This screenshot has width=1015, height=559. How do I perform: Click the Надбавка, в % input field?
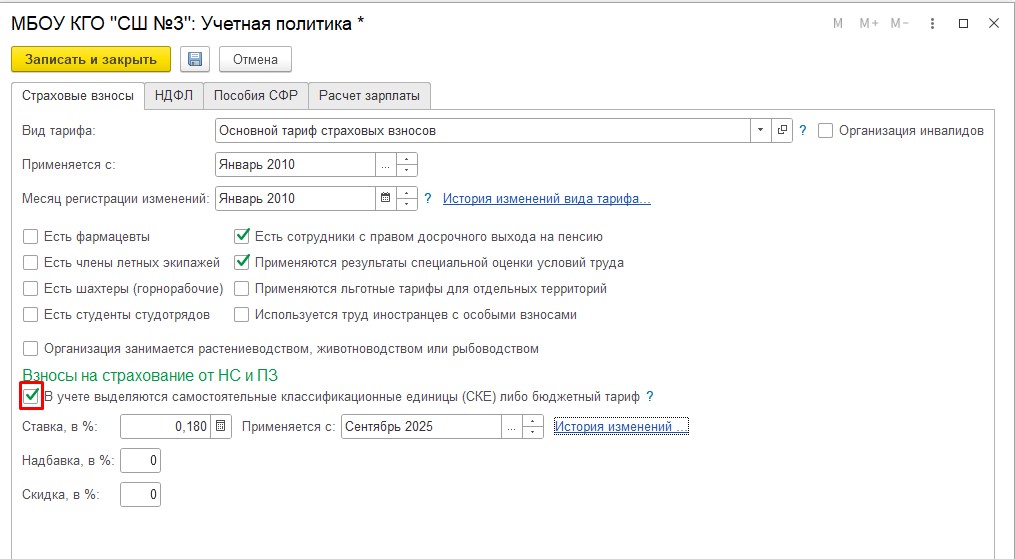pyautogui.click(x=140, y=461)
